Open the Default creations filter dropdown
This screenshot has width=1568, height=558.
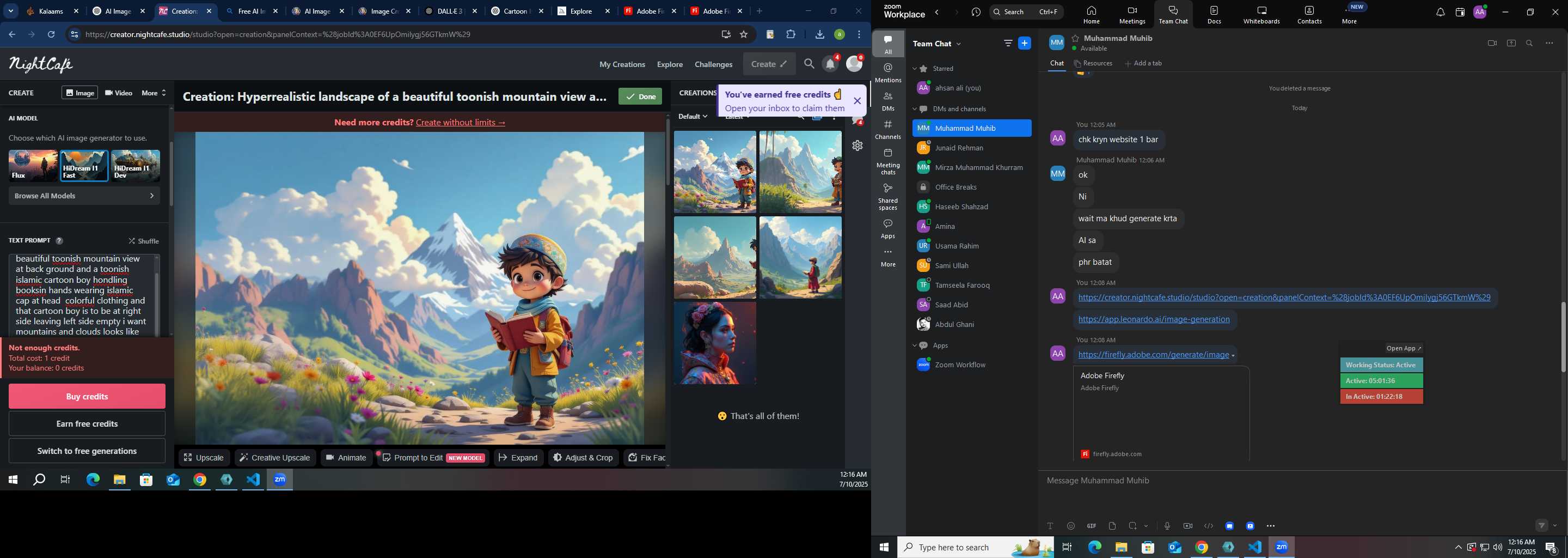tap(693, 117)
